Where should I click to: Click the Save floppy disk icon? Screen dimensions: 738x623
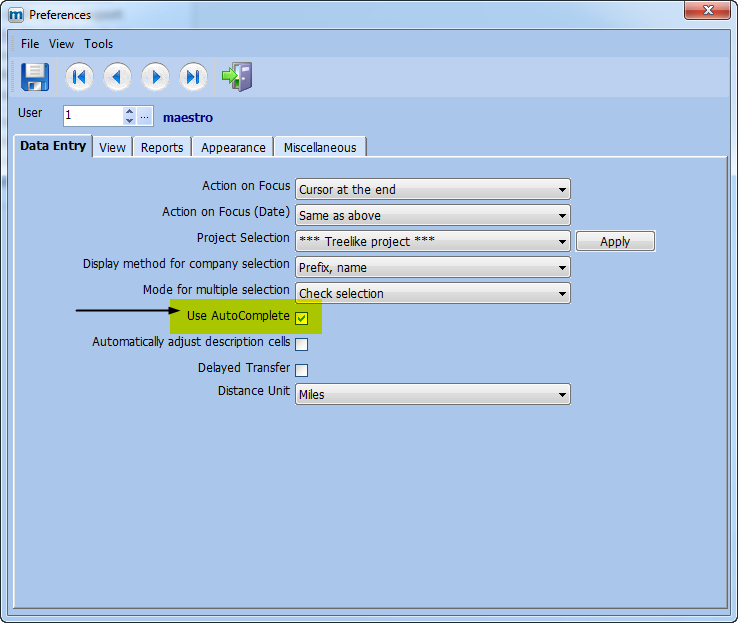click(x=35, y=77)
